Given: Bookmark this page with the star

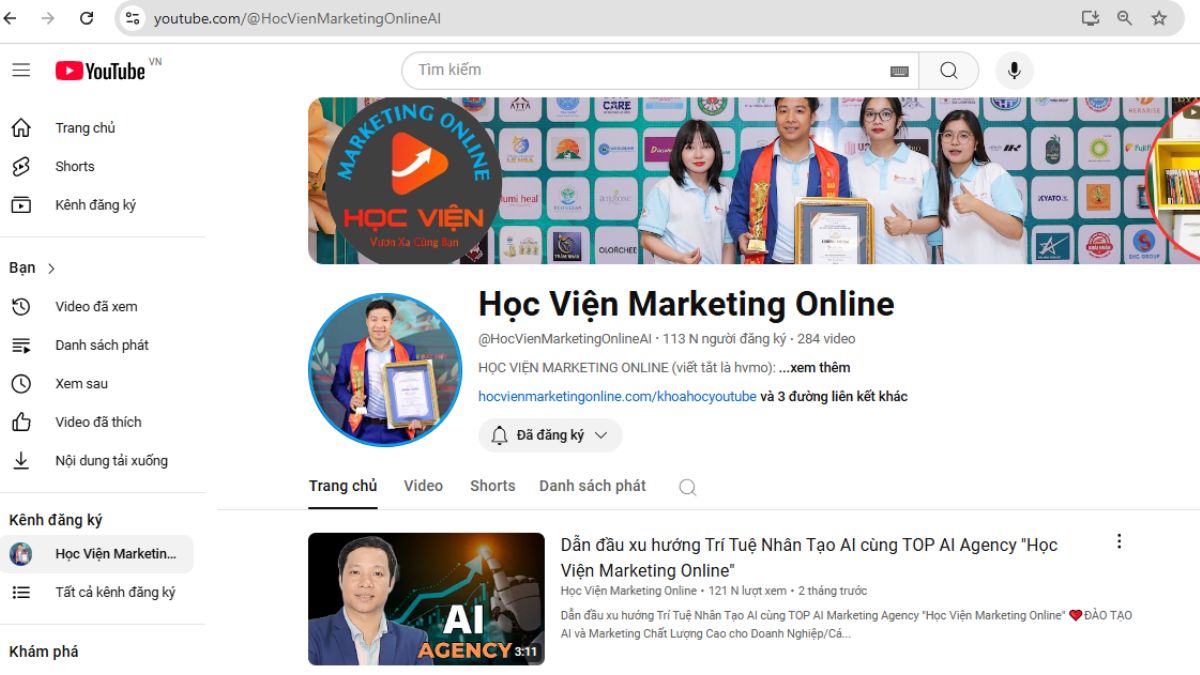Looking at the screenshot, I should pos(1159,18).
